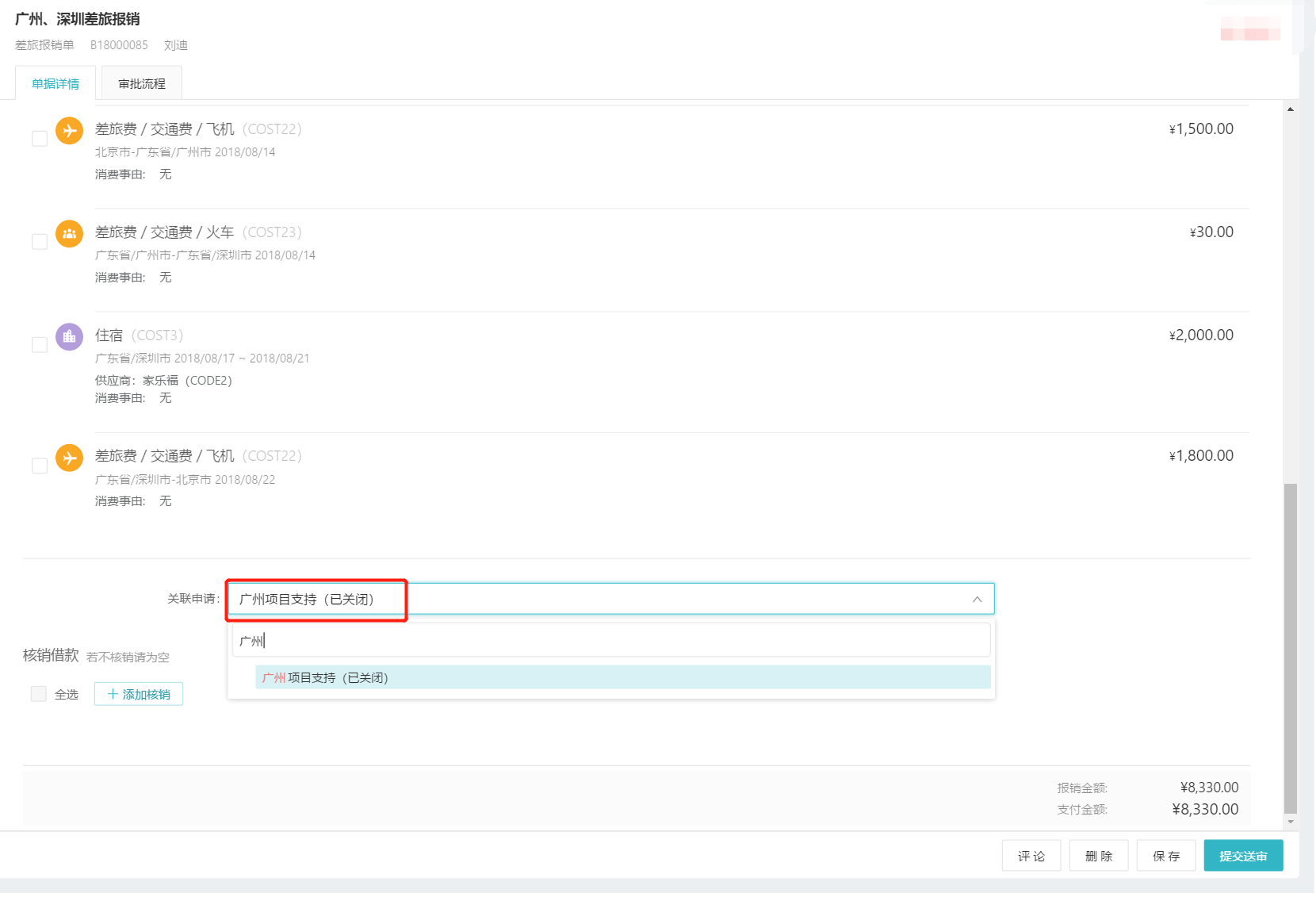Collapse the 关联申请 dropdown arrow
The image size is (1316, 897).
(x=977, y=600)
